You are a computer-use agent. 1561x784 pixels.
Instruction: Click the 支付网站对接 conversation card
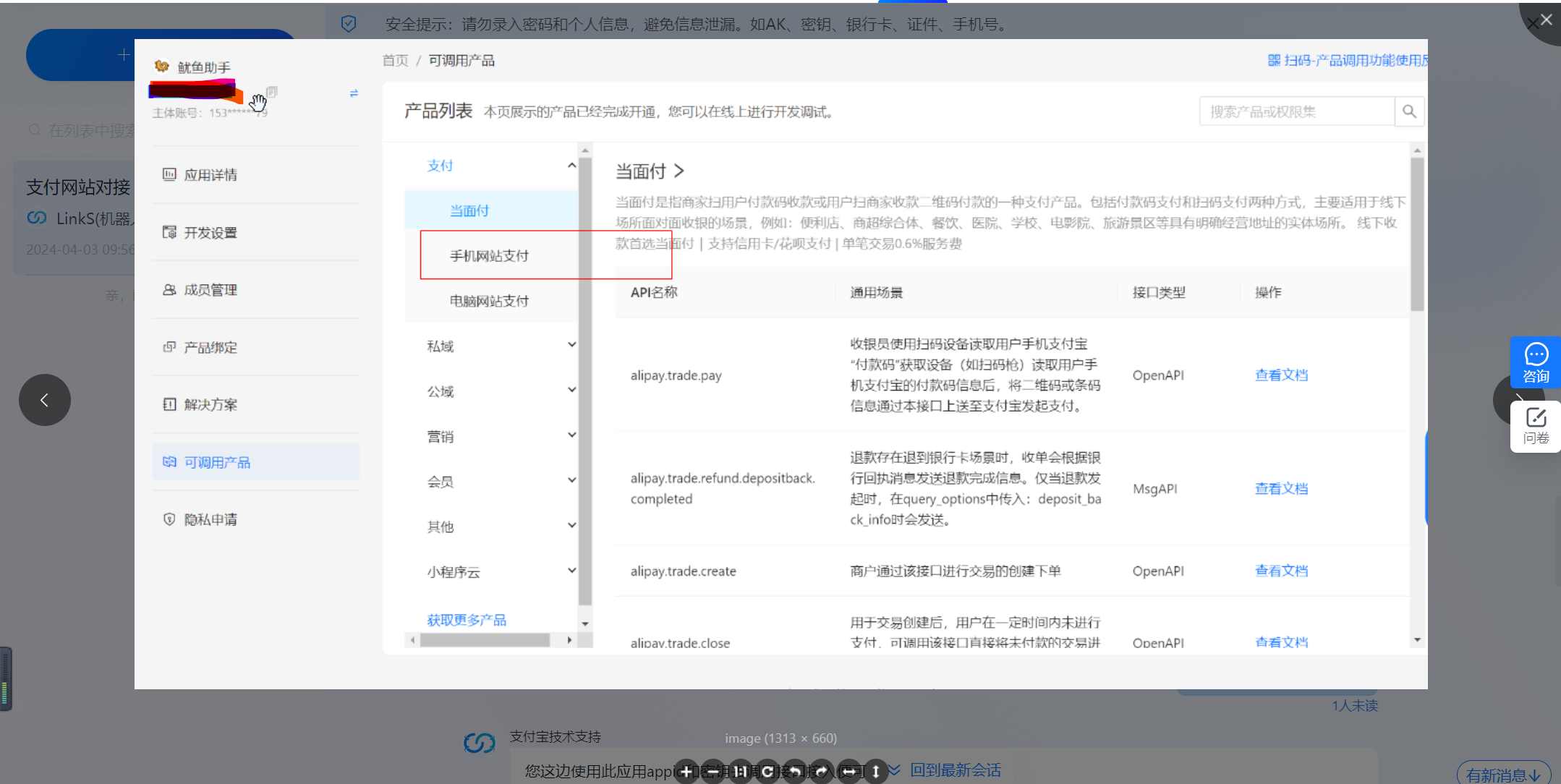(x=74, y=218)
